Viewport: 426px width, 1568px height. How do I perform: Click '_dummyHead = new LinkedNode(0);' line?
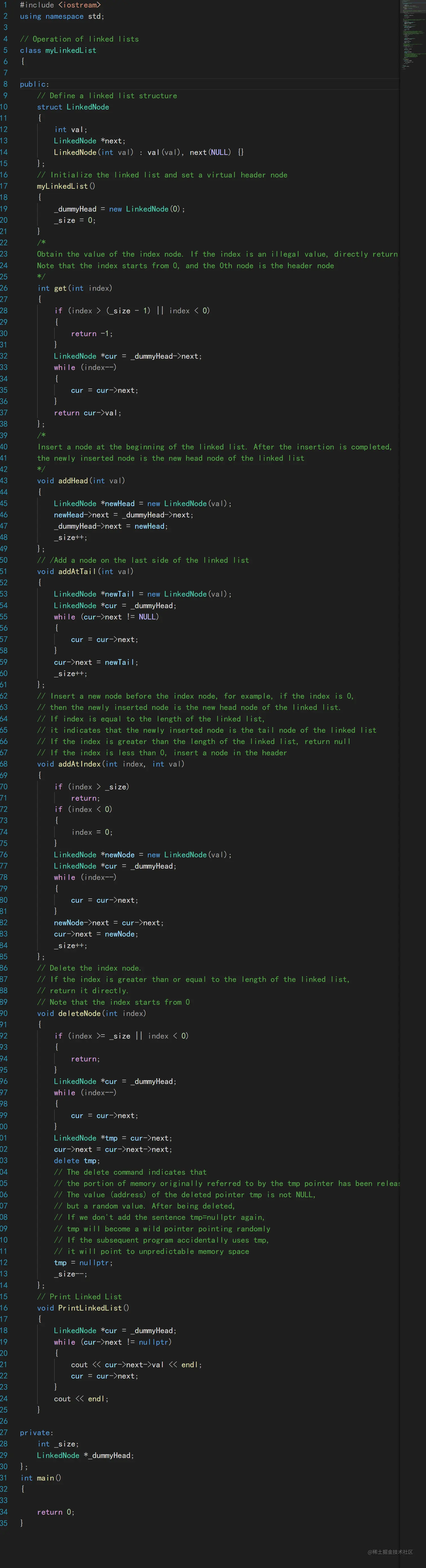click(x=119, y=209)
